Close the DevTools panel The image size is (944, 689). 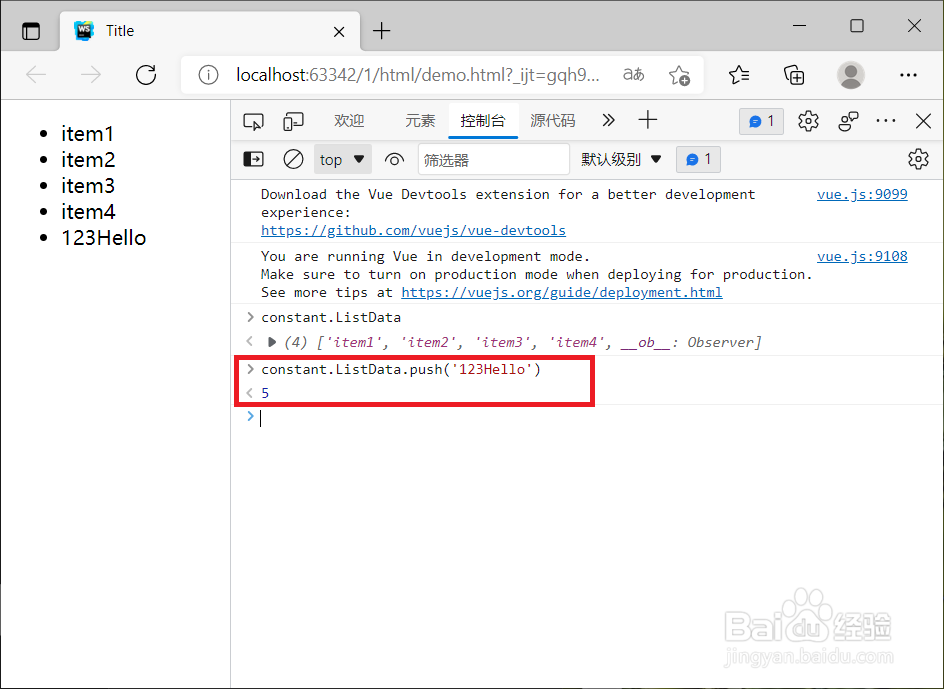pyautogui.click(x=923, y=121)
